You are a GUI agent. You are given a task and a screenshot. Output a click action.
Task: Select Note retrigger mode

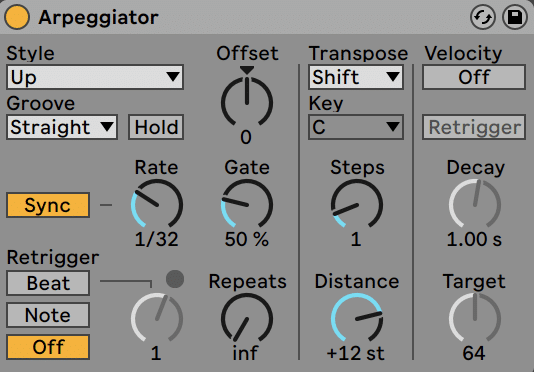click(48, 315)
